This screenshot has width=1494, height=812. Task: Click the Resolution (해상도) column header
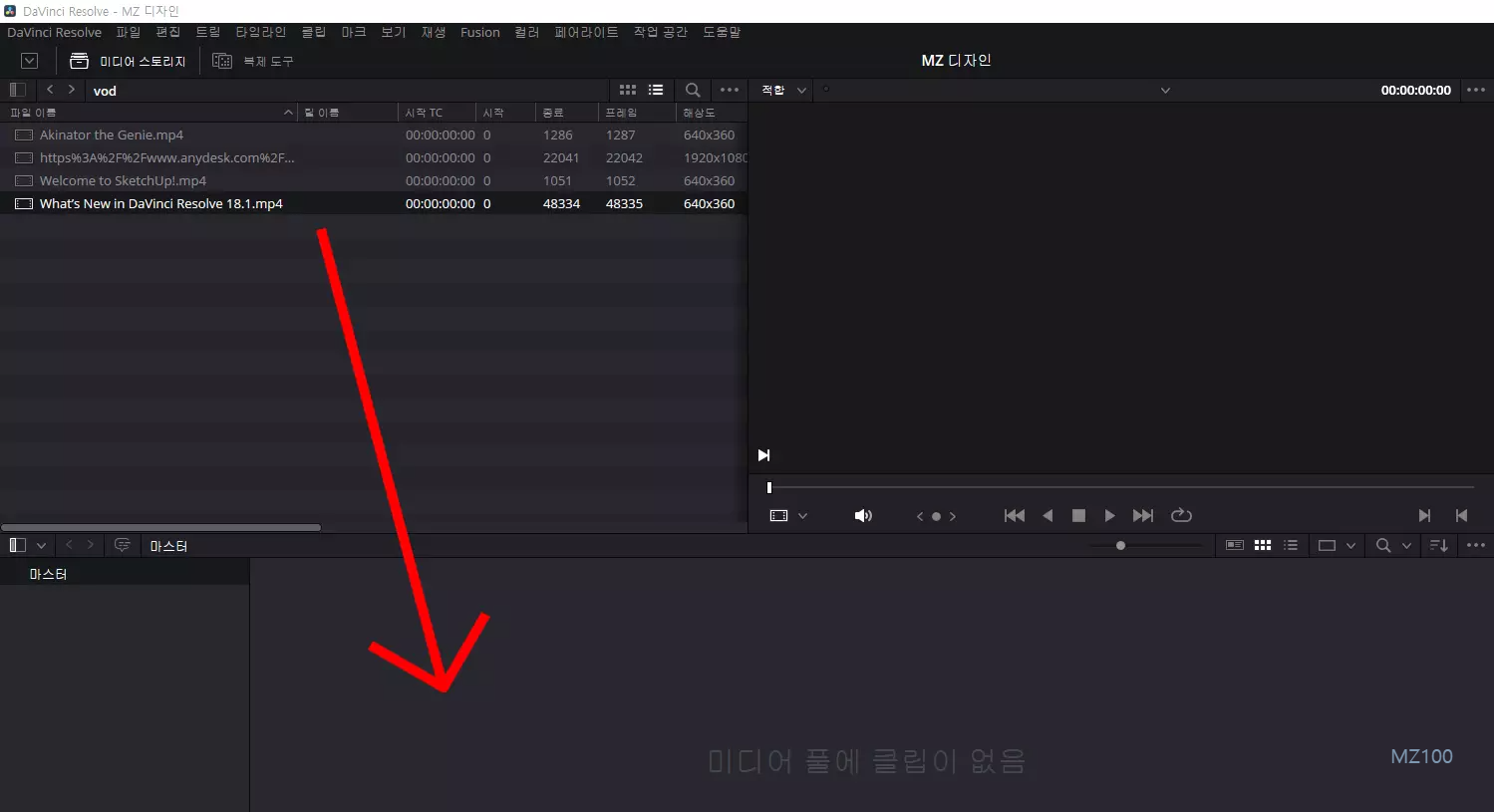[x=711, y=113]
